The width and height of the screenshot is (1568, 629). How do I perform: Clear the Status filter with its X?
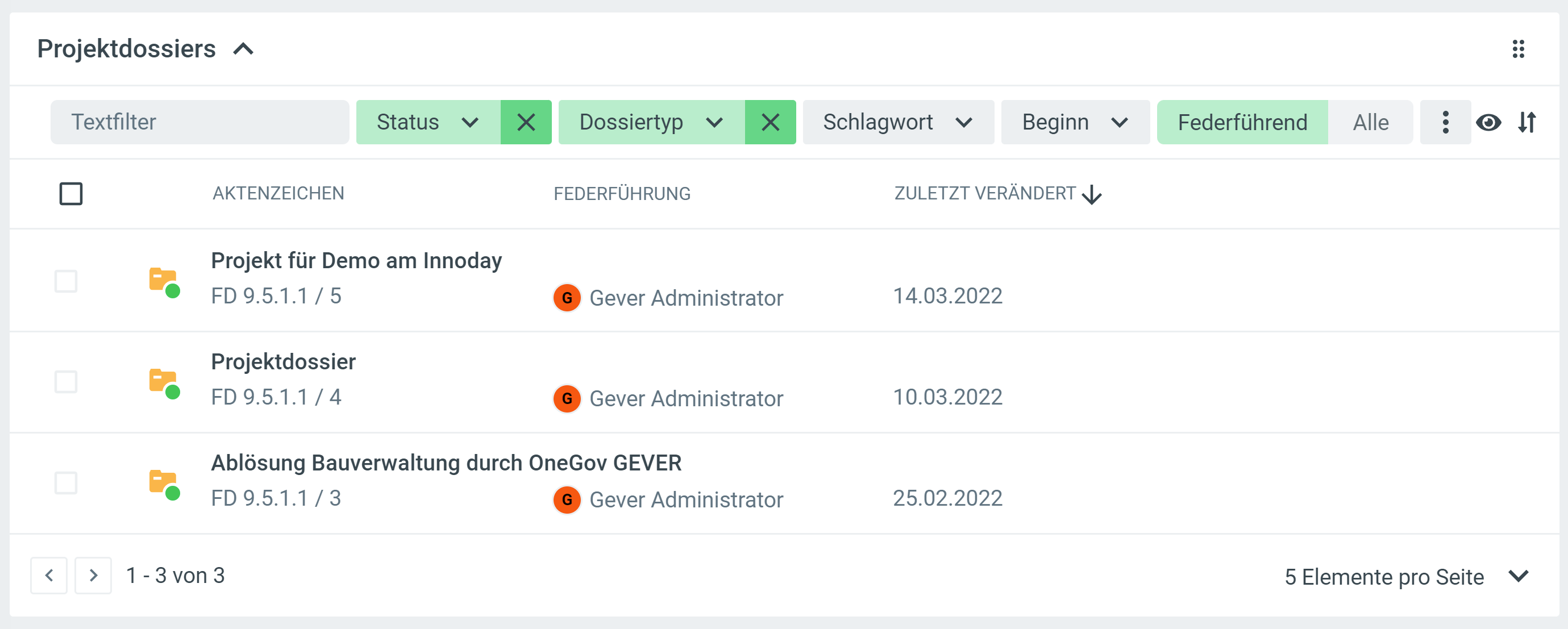[526, 122]
